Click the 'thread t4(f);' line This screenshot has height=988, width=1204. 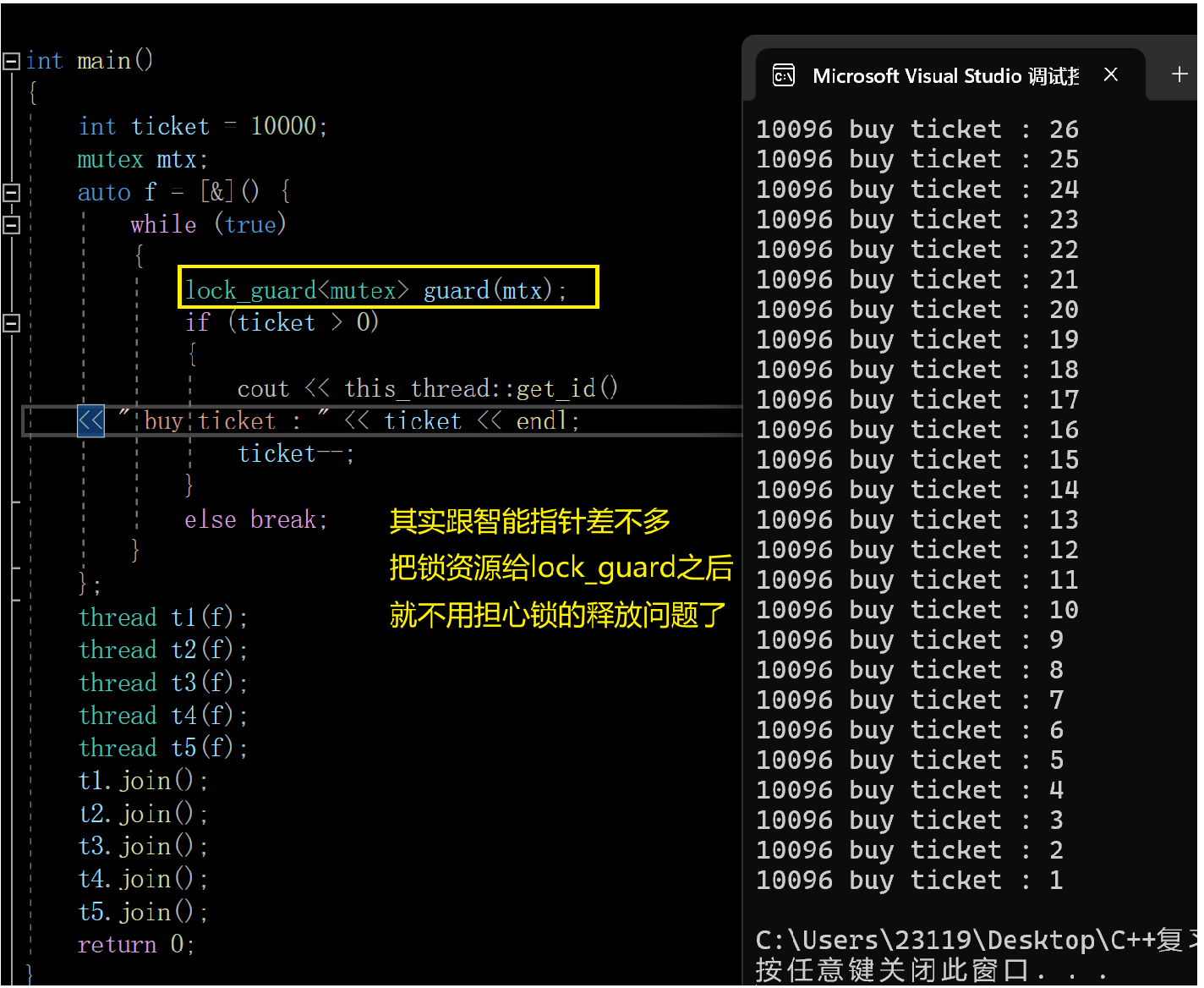point(162,716)
